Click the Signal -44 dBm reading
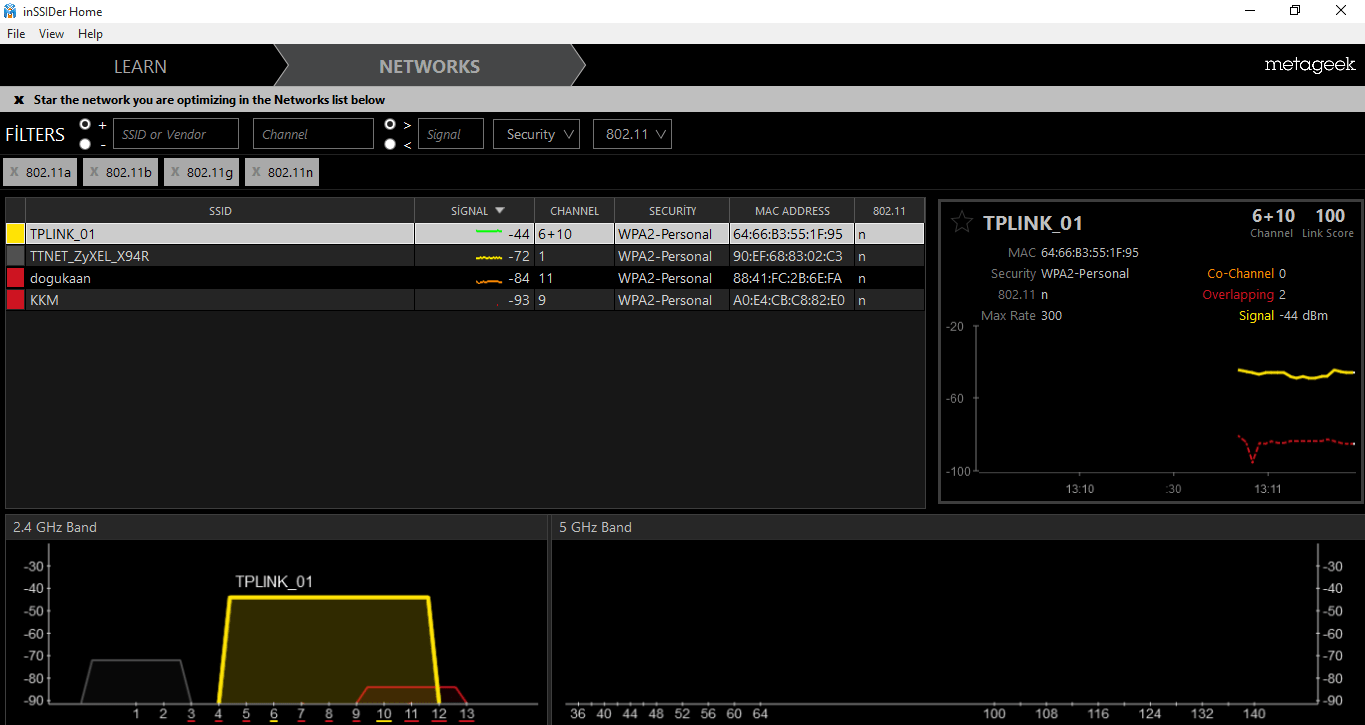1365x725 pixels. pos(1304,316)
